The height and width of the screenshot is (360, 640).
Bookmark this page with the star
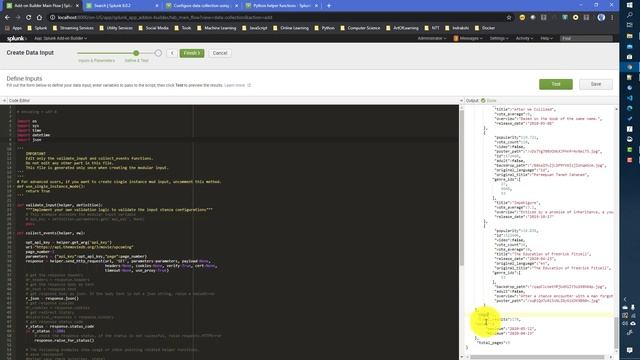tap(509, 18)
